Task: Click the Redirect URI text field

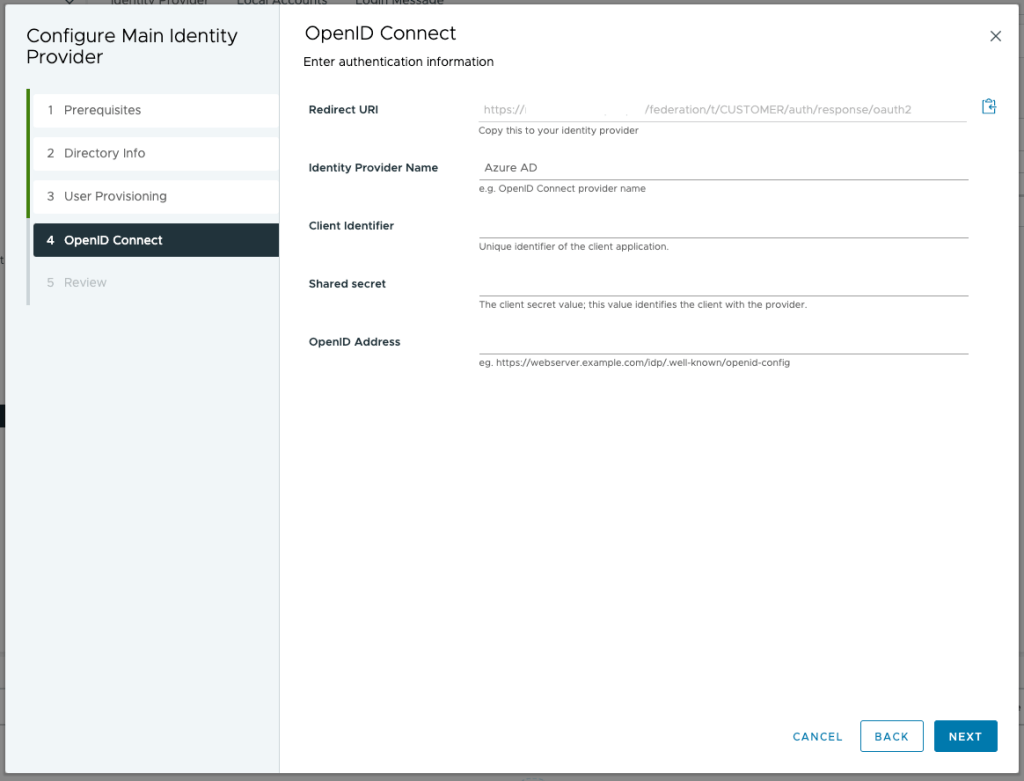Action: (722, 110)
